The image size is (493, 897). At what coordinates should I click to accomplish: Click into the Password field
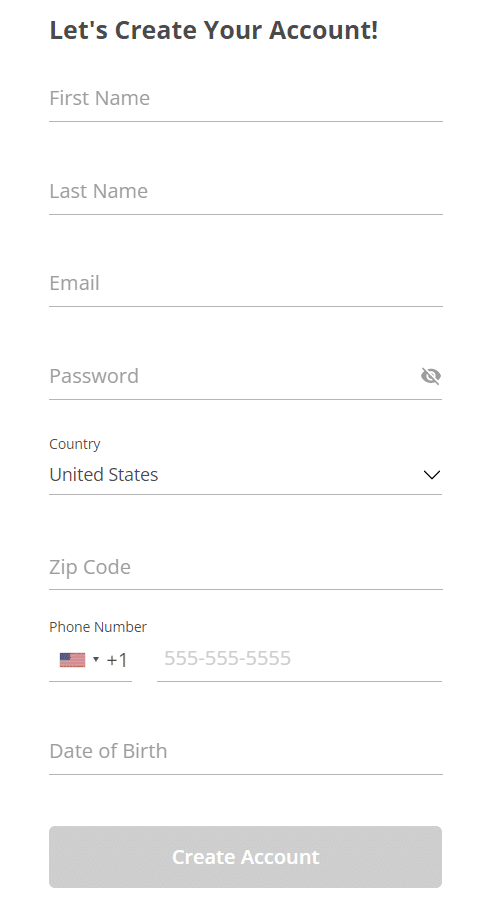tap(233, 376)
